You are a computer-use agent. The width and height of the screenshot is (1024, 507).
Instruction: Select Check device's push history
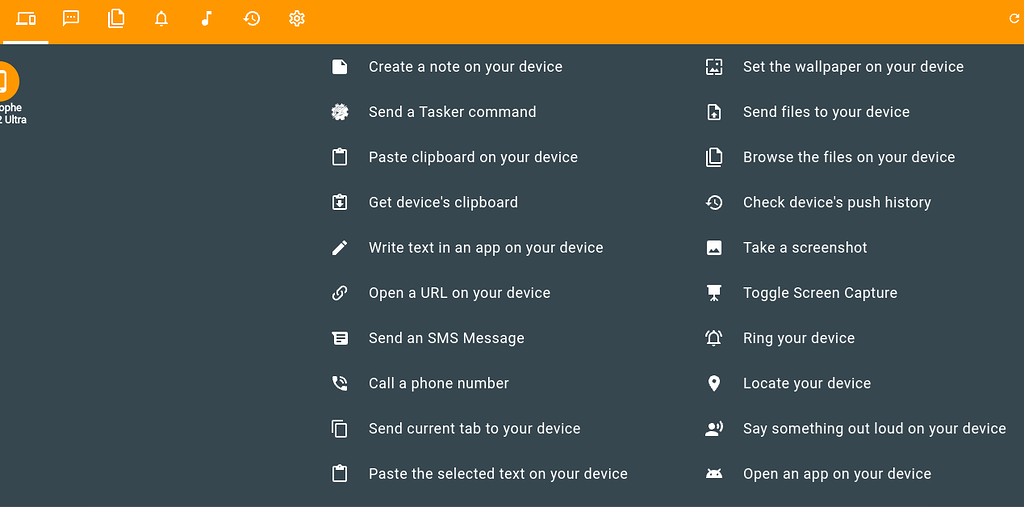click(837, 203)
